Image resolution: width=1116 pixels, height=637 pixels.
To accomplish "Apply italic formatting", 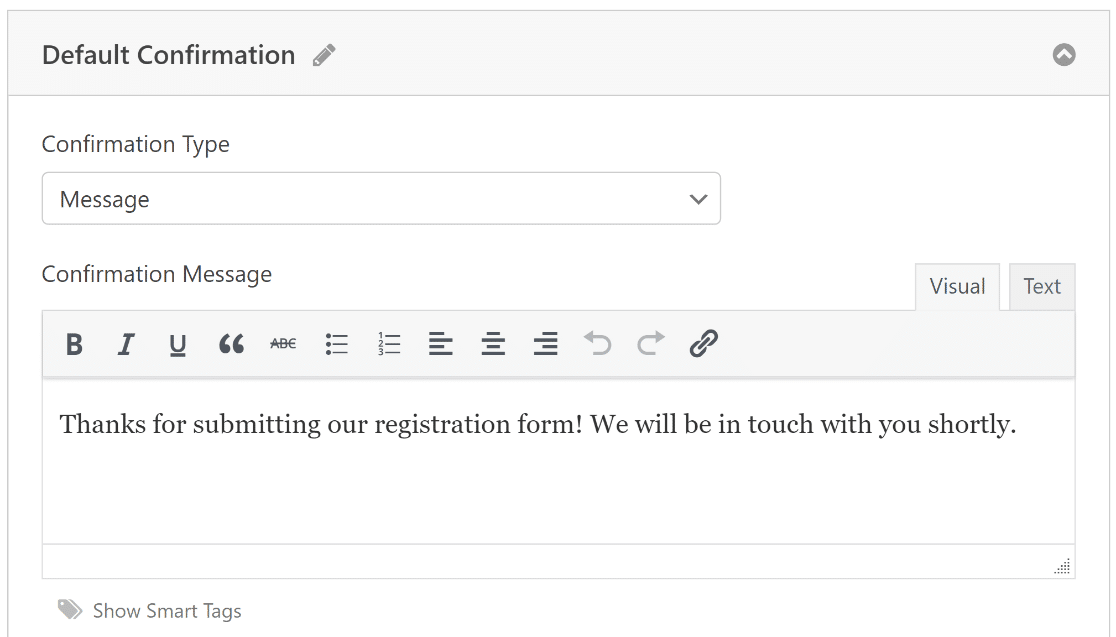I will (x=126, y=345).
